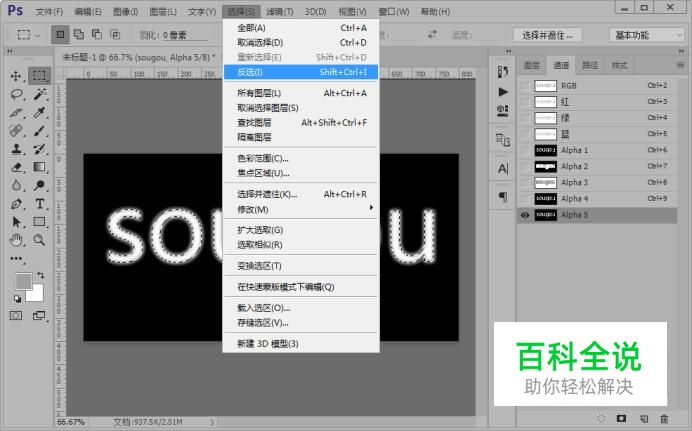This screenshot has height=431, width=692.
Task: Click the Add to selection icon
Action: (79, 34)
